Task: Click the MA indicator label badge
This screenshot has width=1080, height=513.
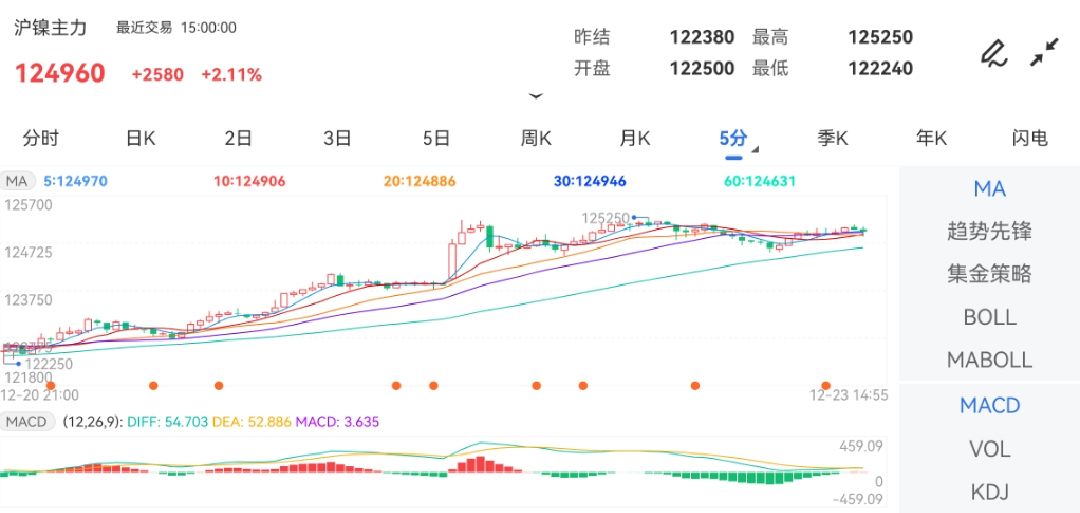Action: pyautogui.click(x=17, y=182)
